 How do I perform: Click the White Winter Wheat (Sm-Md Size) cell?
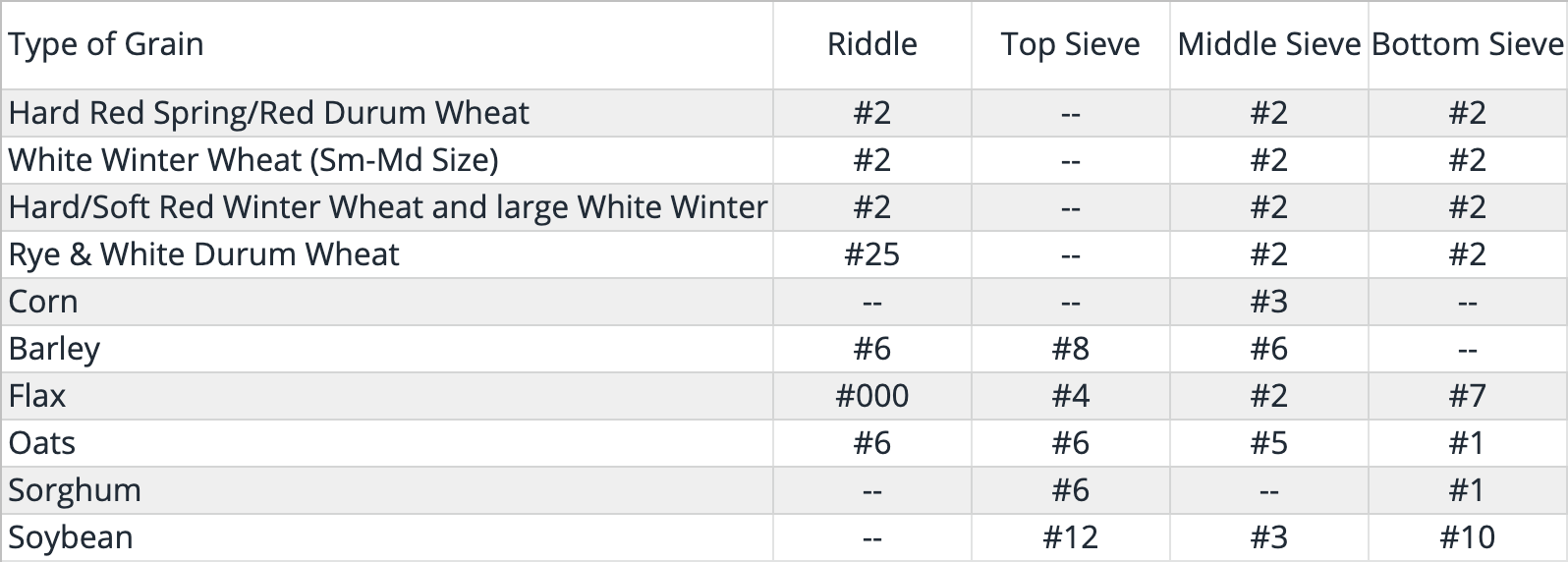click(253, 160)
